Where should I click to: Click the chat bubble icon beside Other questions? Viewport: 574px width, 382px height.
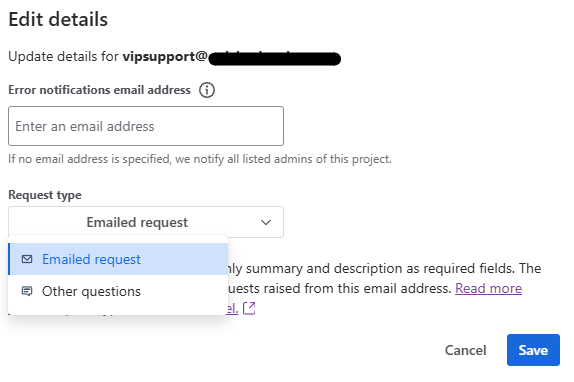27,291
